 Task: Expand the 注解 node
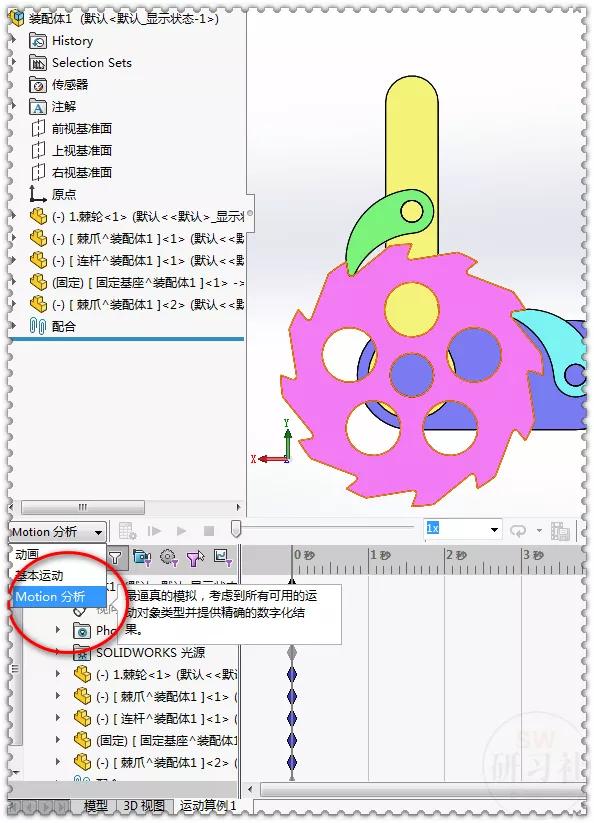click(x=14, y=106)
